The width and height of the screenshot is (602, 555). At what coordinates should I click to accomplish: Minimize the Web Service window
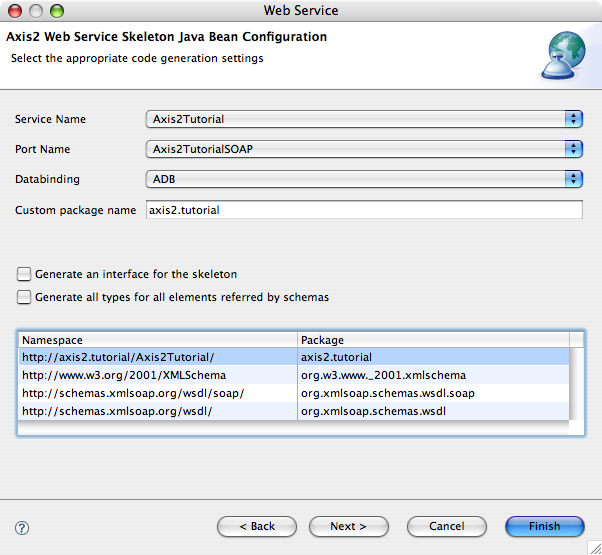(36, 11)
